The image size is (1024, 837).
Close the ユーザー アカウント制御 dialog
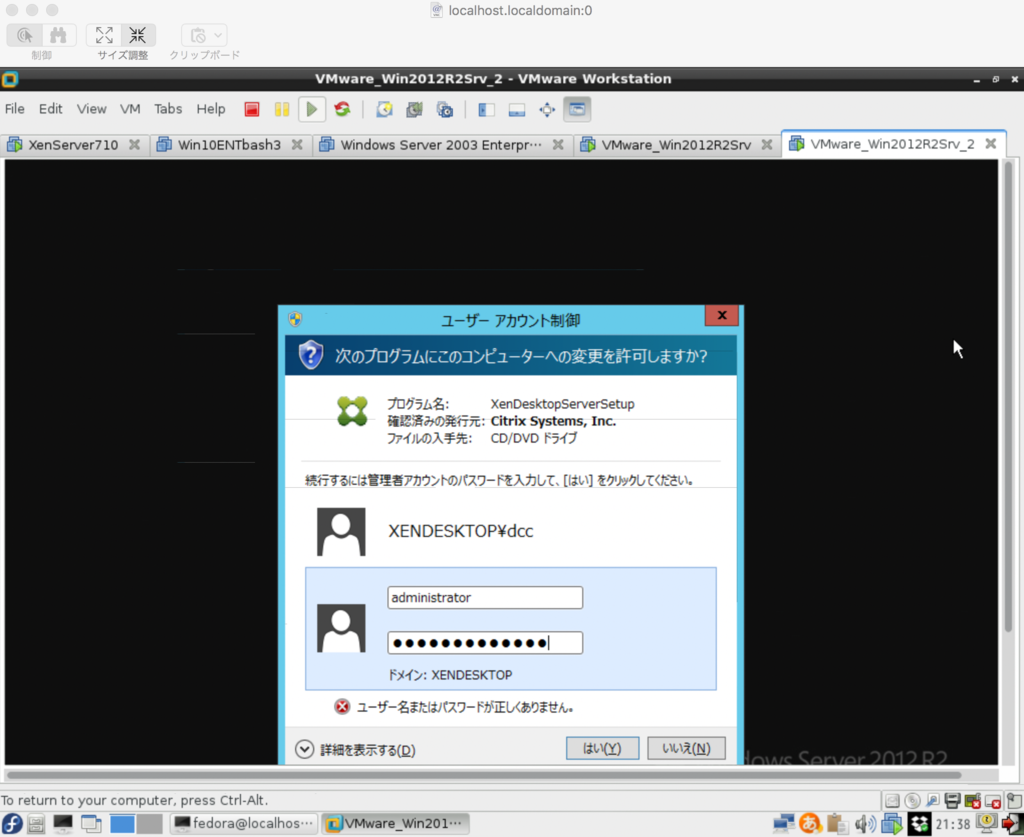[722, 315]
